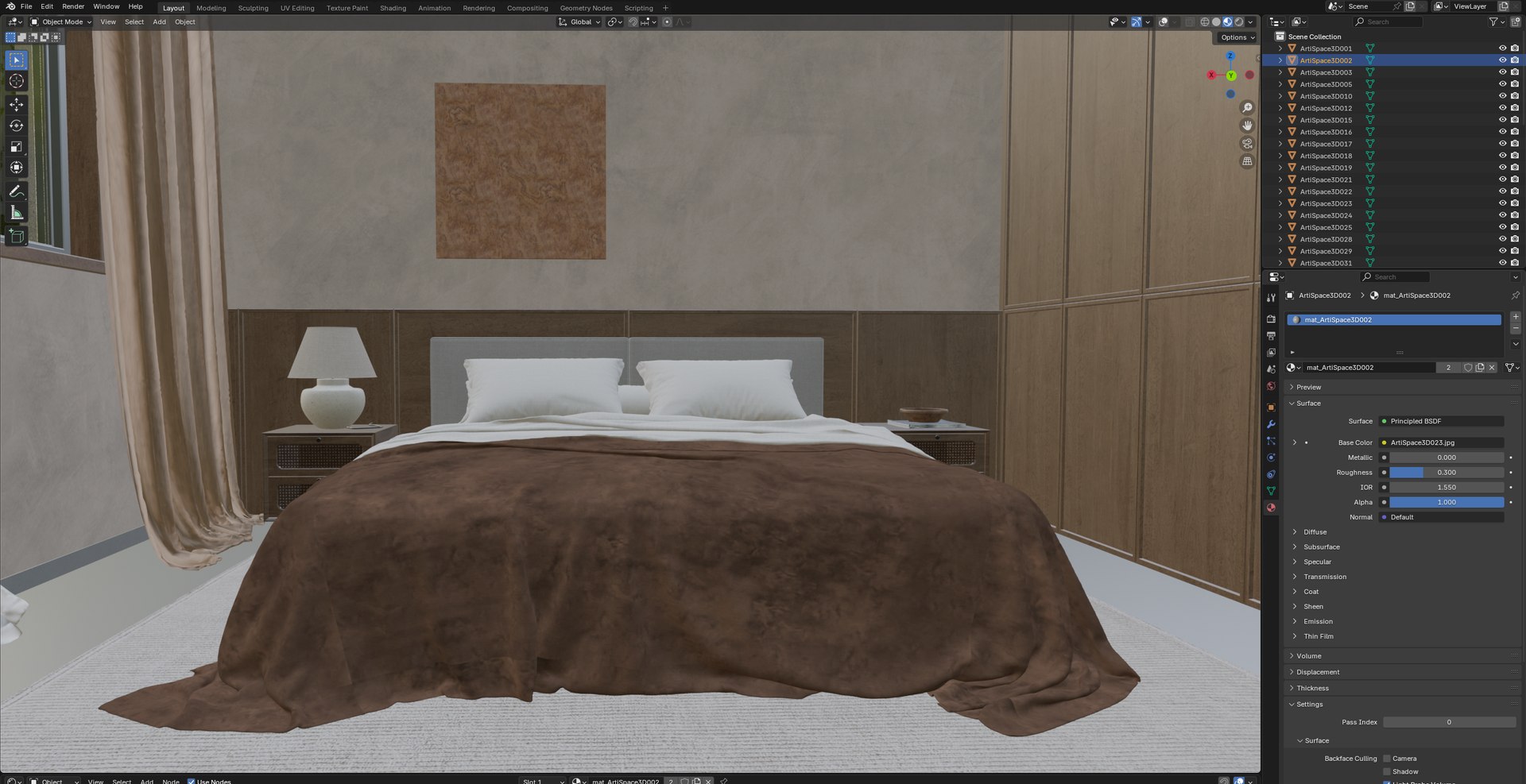Open the Object Mode dropdown
The height and width of the screenshot is (784, 1526).
61,22
